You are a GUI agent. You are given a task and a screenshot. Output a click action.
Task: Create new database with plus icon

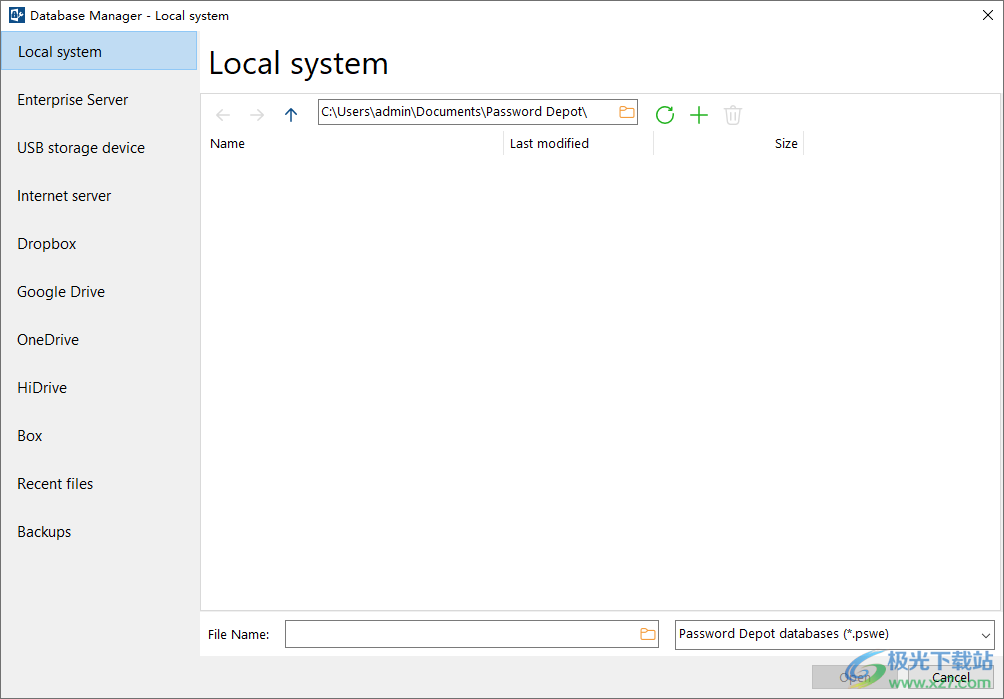coord(699,115)
